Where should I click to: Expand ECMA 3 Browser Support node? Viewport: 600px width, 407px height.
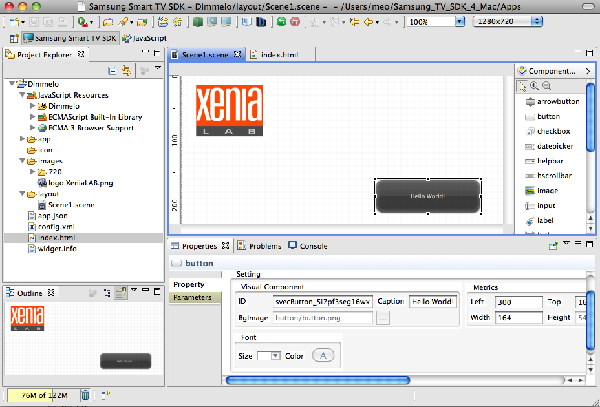click(33, 127)
